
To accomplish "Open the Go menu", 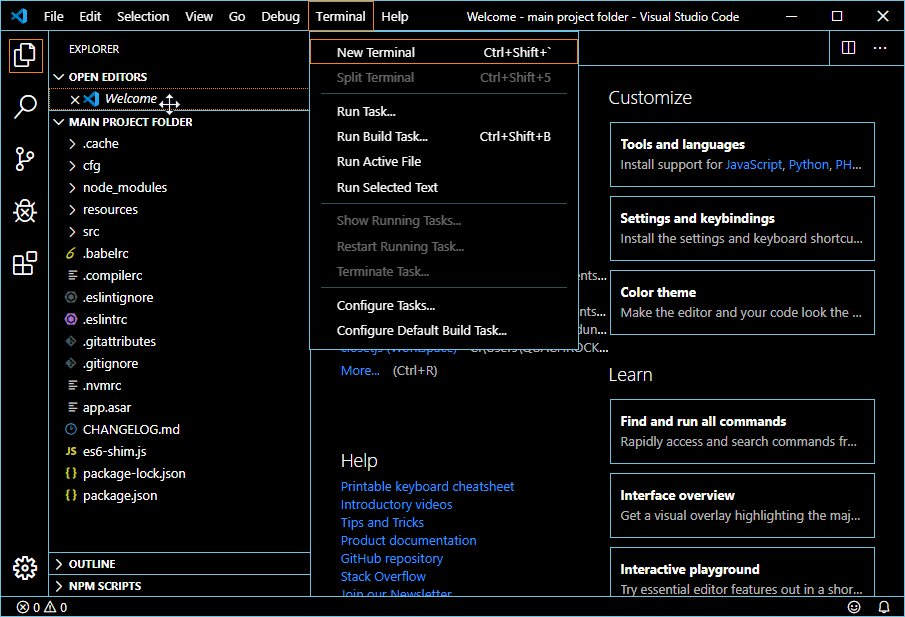I will click(237, 16).
